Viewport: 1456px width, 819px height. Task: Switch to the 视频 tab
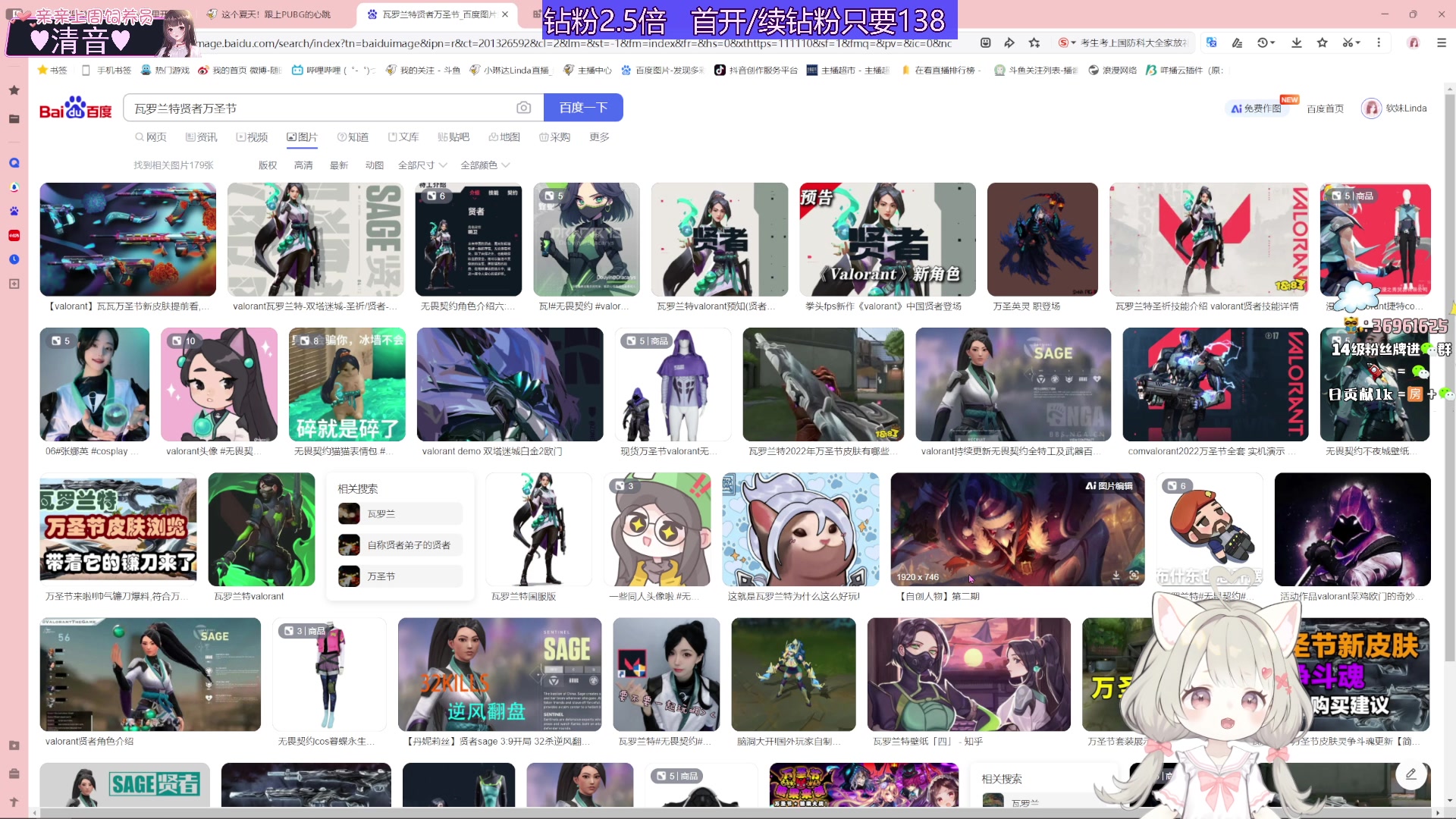tap(252, 137)
